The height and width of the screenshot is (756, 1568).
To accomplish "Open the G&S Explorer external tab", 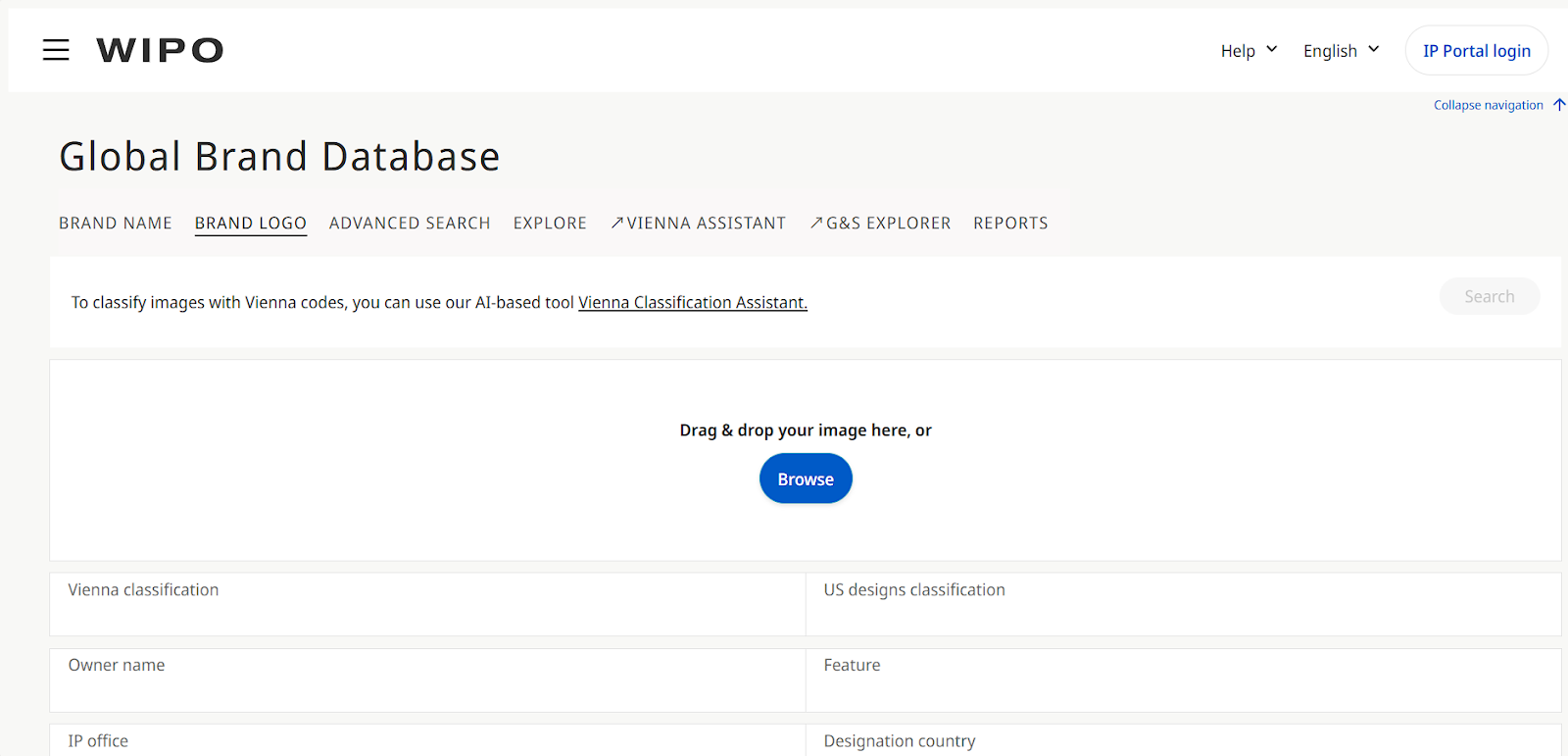I will [880, 224].
